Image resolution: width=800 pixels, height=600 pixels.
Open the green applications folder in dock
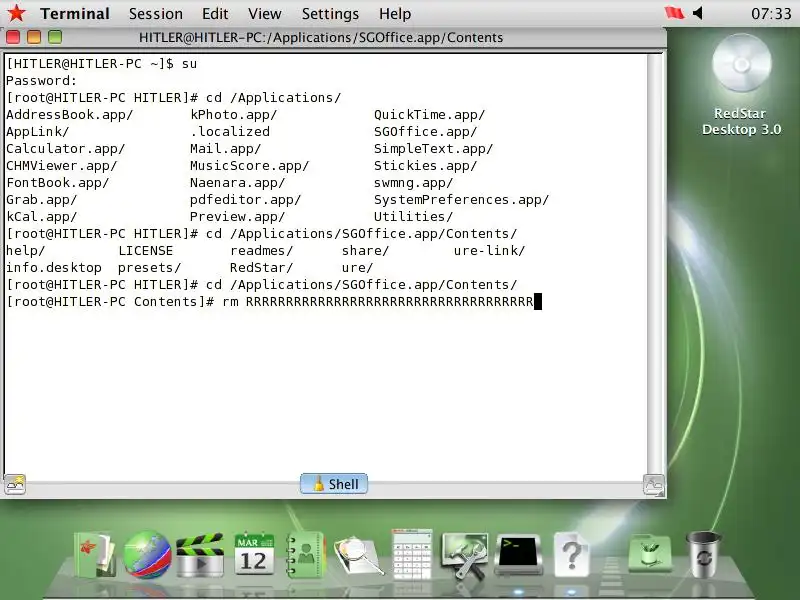coord(650,553)
